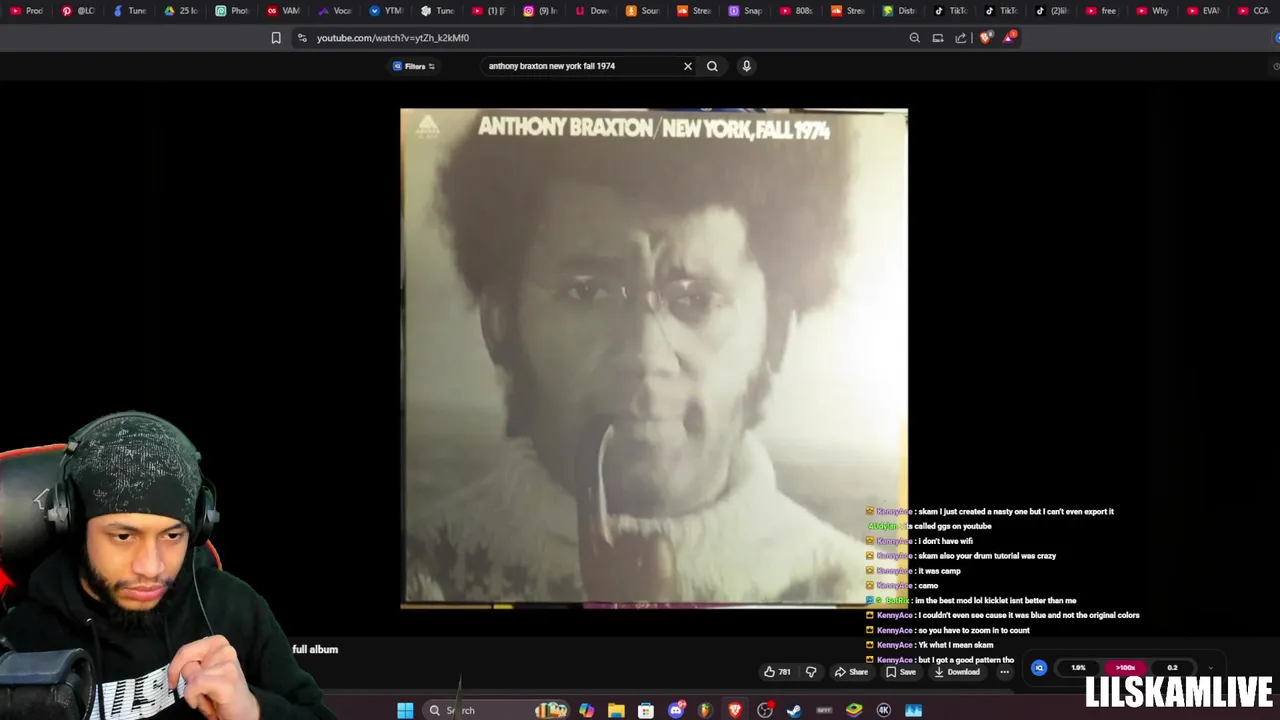This screenshot has width=1280, height=720.
Task: Click the taskbar Search box
Action: click(495, 710)
